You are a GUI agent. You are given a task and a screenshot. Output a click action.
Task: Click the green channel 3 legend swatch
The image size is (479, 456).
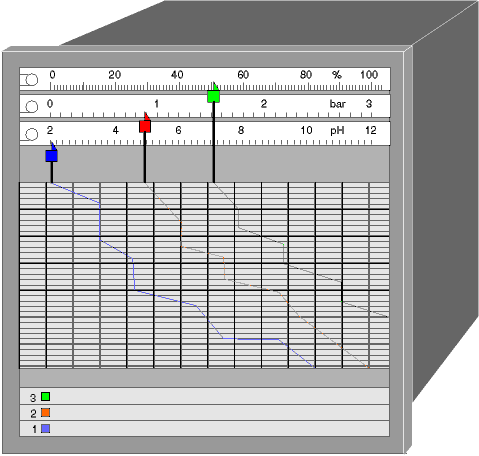pos(46,396)
